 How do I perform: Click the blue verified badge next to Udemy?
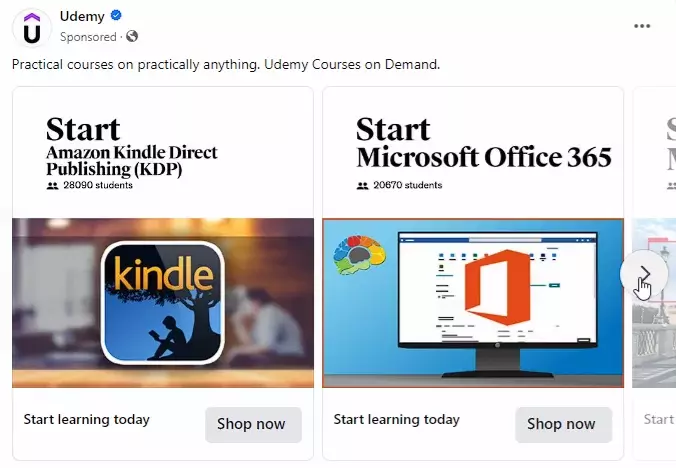pos(116,16)
